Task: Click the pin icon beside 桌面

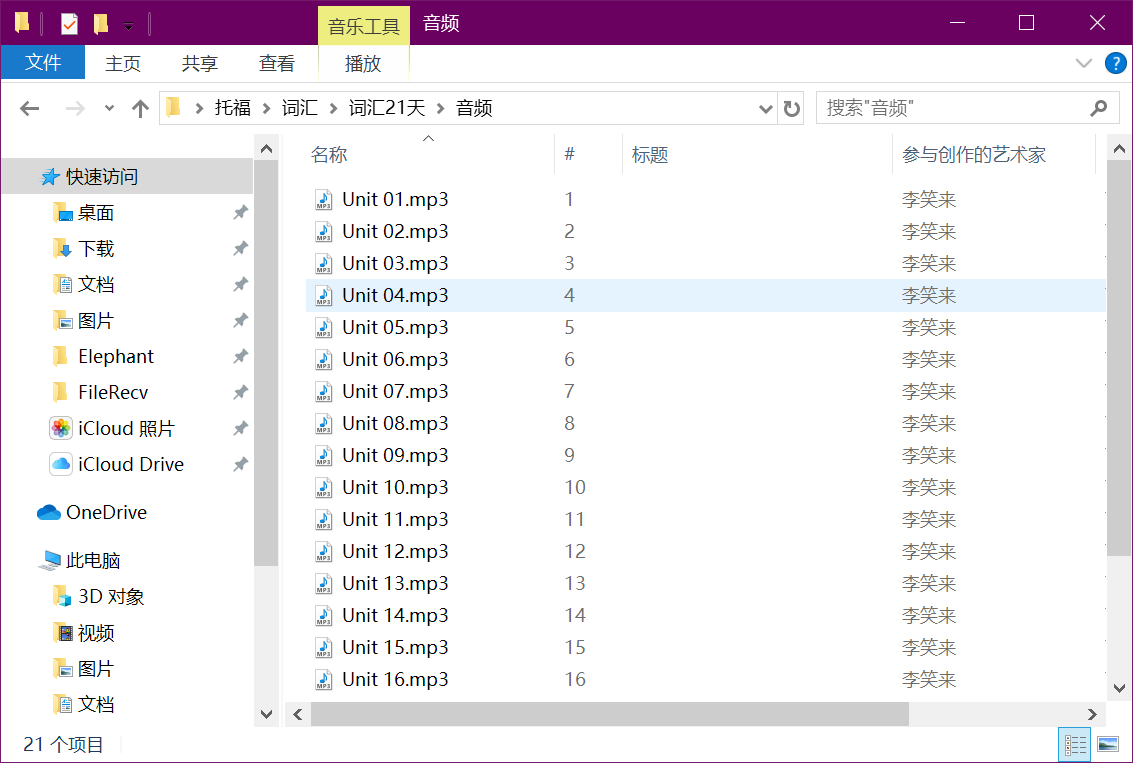Action: [x=240, y=212]
